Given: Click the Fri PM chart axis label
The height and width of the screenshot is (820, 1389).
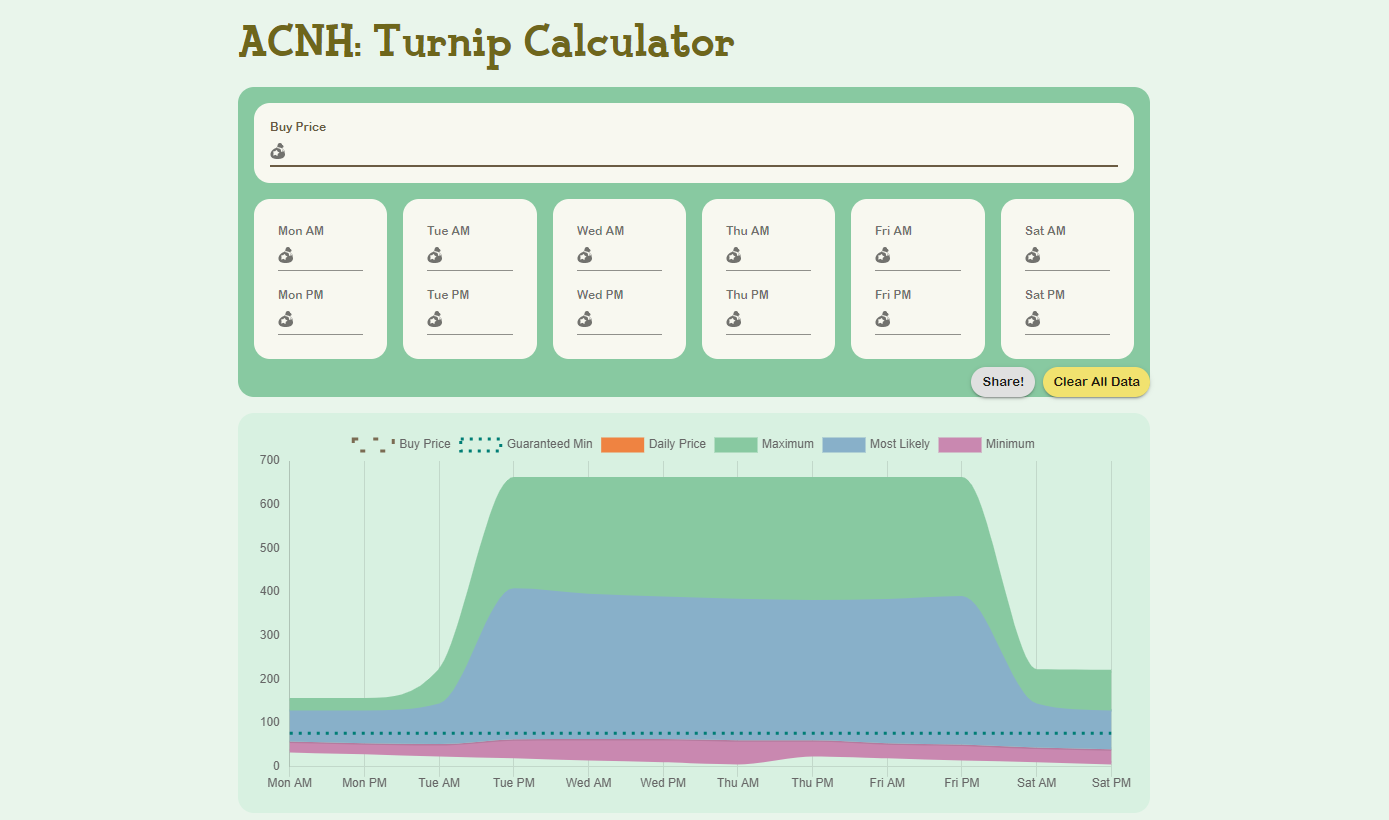Looking at the screenshot, I should click(962, 783).
